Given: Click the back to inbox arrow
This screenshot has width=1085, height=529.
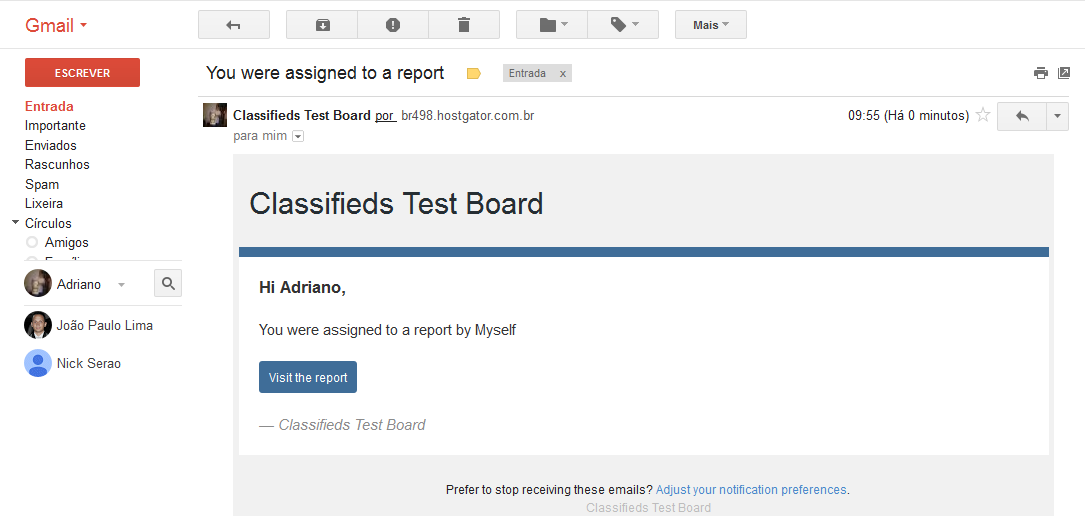Looking at the screenshot, I should [233, 25].
